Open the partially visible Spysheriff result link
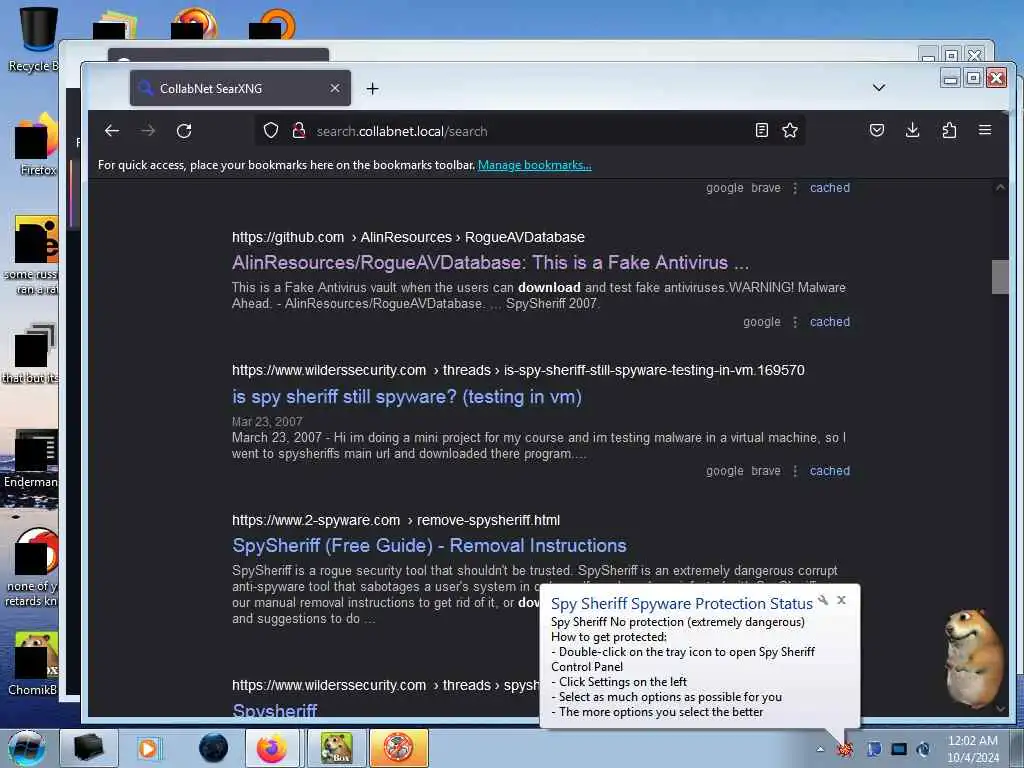1024x768 pixels. click(x=275, y=711)
